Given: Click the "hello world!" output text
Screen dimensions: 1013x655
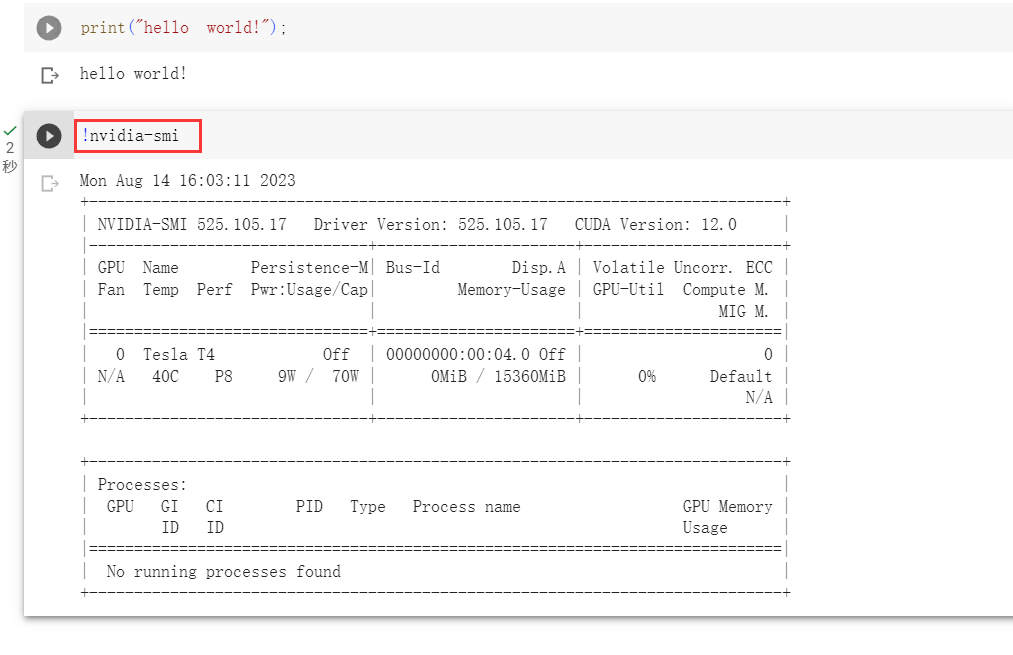Looking at the screenshot, I should [133, 74].
